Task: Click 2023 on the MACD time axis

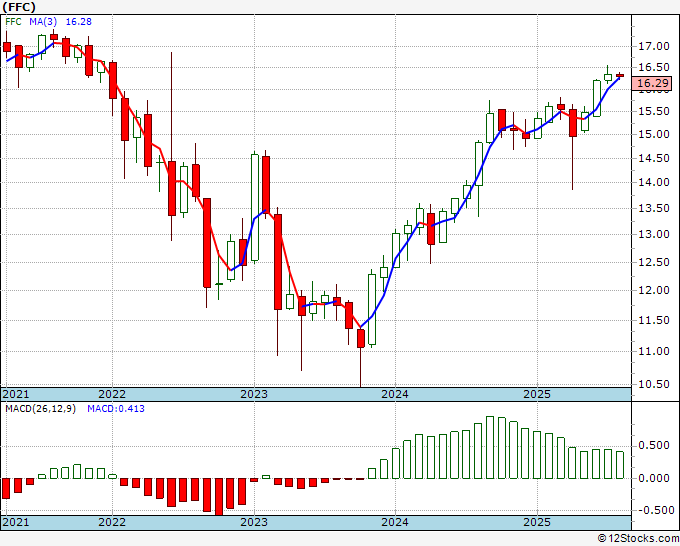Action: pos(254,522)
